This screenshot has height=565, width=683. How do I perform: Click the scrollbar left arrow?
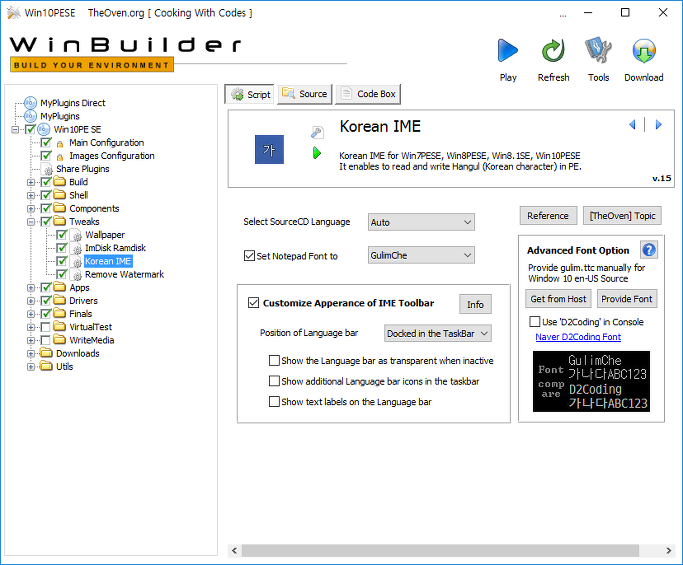click(x=234, y=551)
